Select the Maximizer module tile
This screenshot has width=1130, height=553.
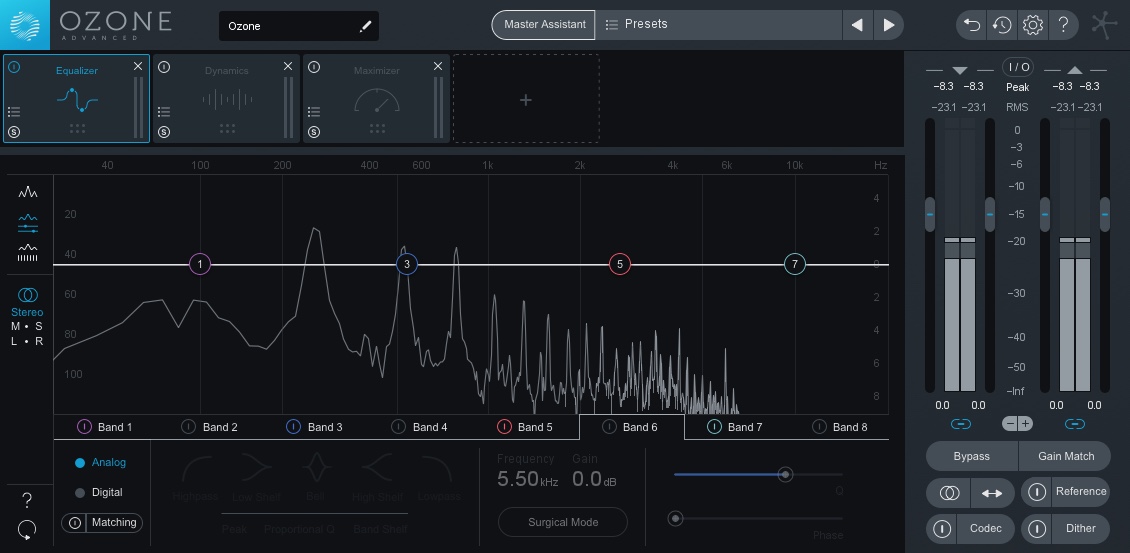pos(376,99)
